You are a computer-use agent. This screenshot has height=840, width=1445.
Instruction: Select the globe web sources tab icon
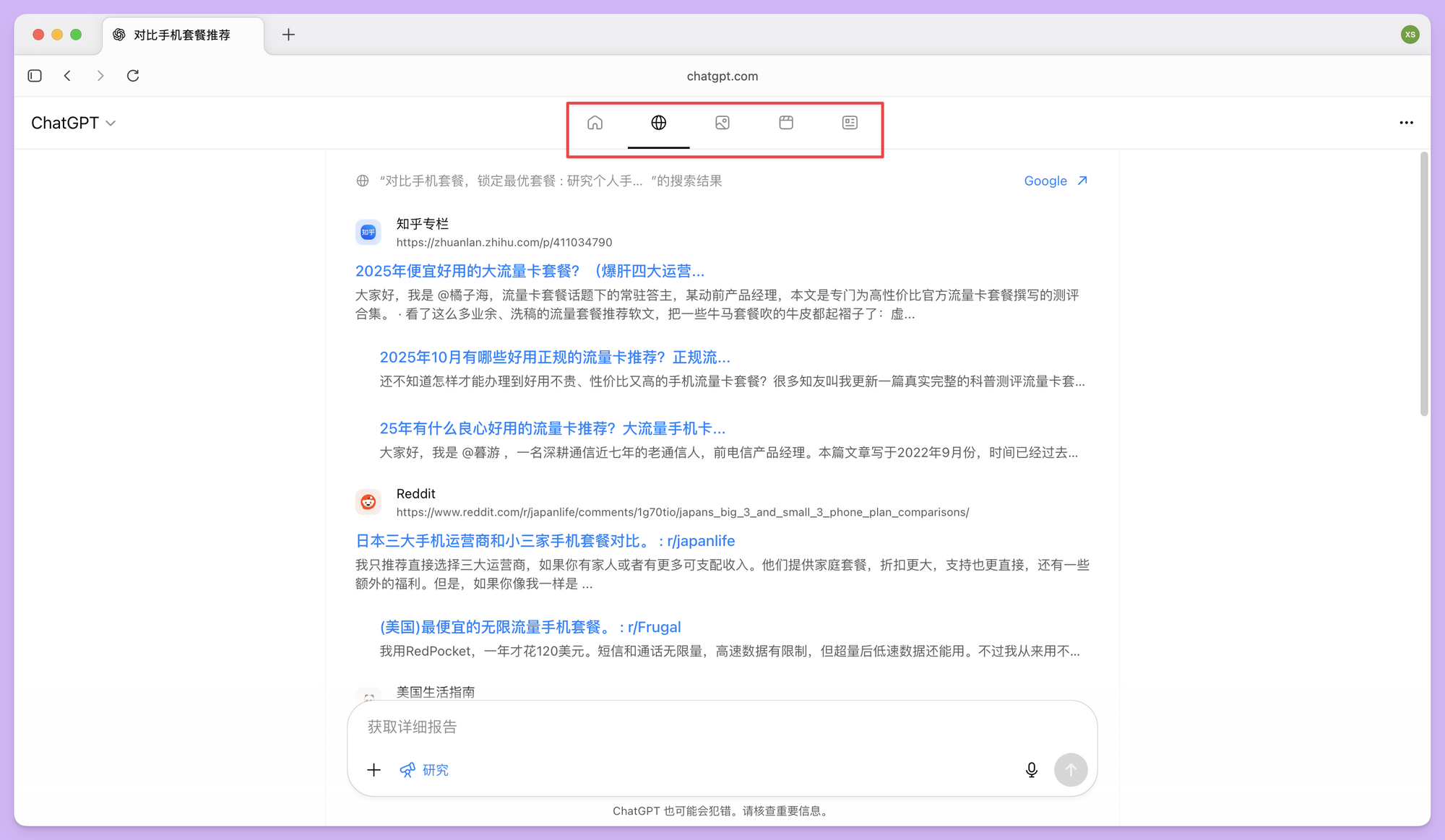tap(658, 123)
